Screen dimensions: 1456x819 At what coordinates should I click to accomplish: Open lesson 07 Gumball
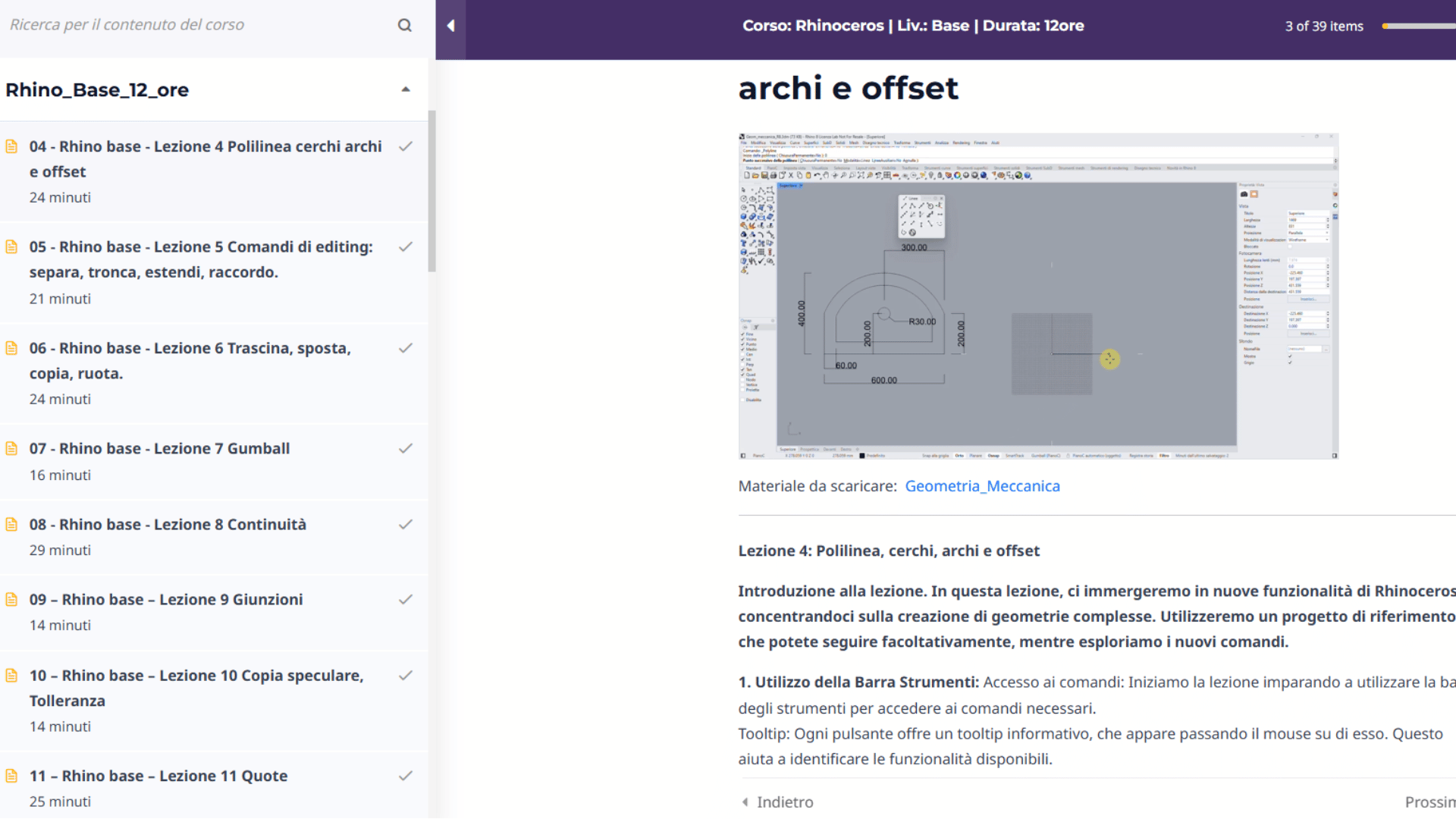coord(159,448)
